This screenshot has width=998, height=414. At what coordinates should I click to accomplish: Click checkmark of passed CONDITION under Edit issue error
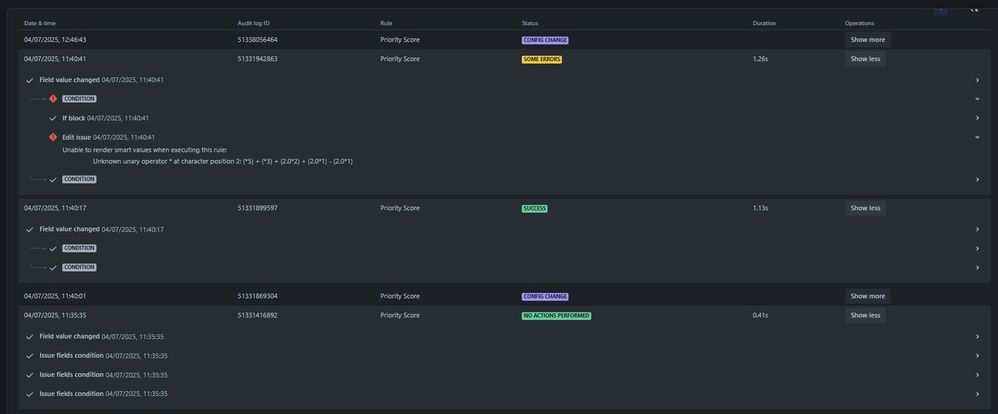pyautogui.click(x=53, y=180)
